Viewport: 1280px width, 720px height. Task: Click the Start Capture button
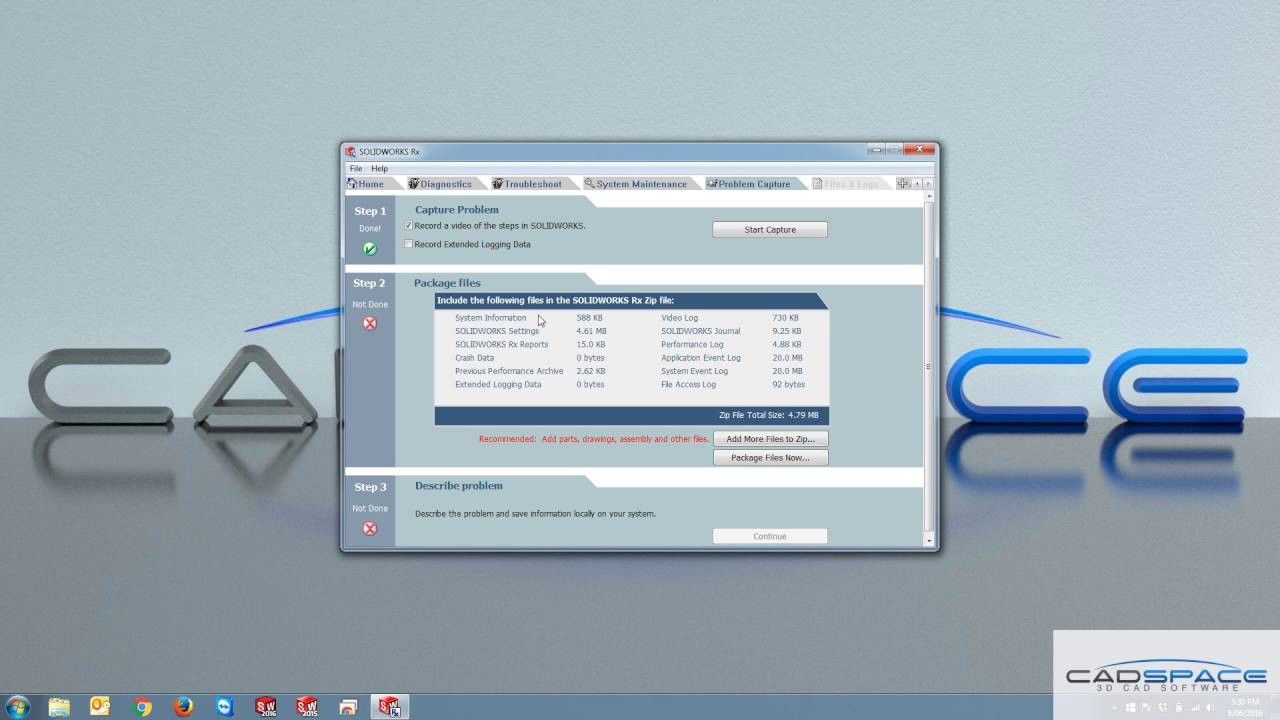pyautogui.click(x=770, y=230)
